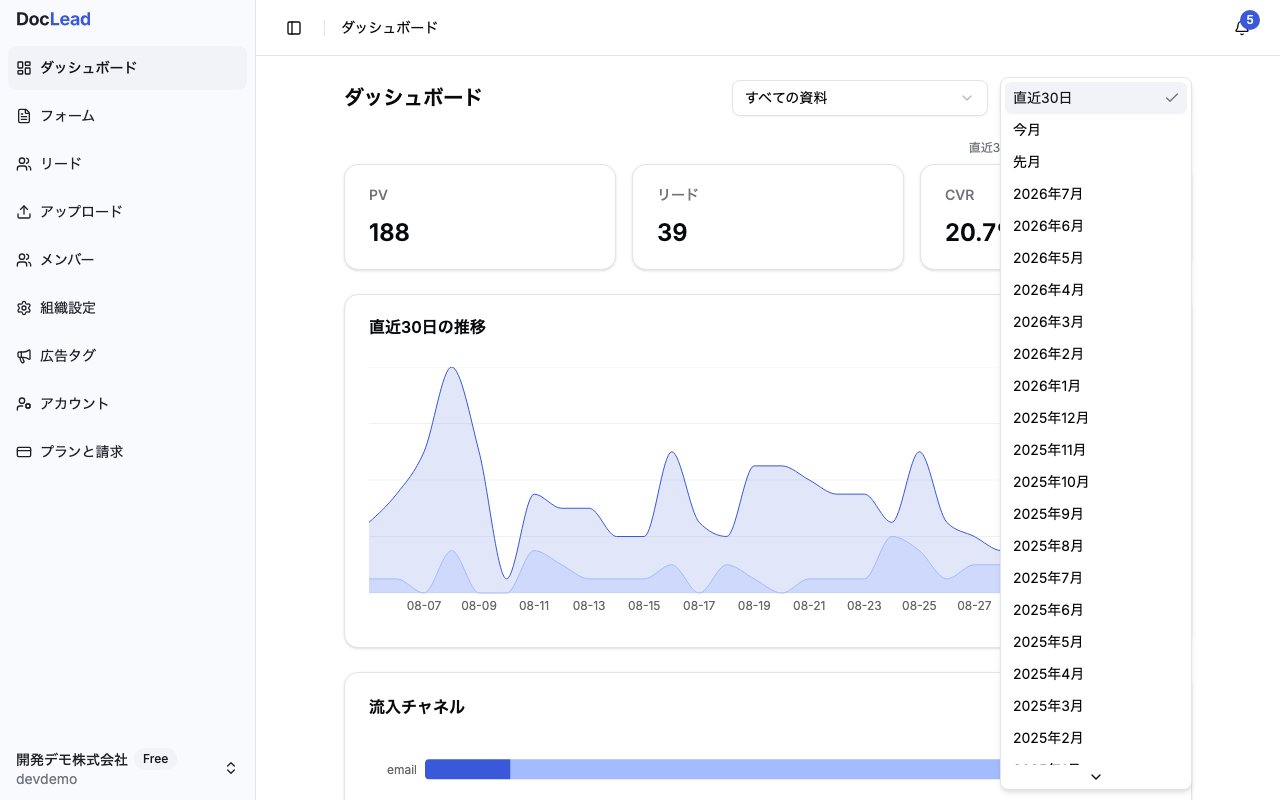The image size is (1280, 800).
Task: Click the organization settings gear icon
Action: point(24,308)
